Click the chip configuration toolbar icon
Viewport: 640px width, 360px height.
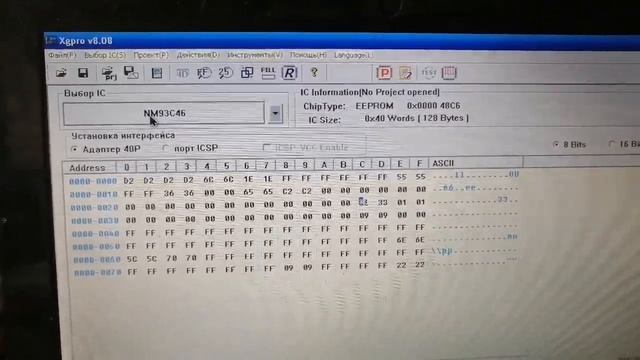(x=157, y=73)
